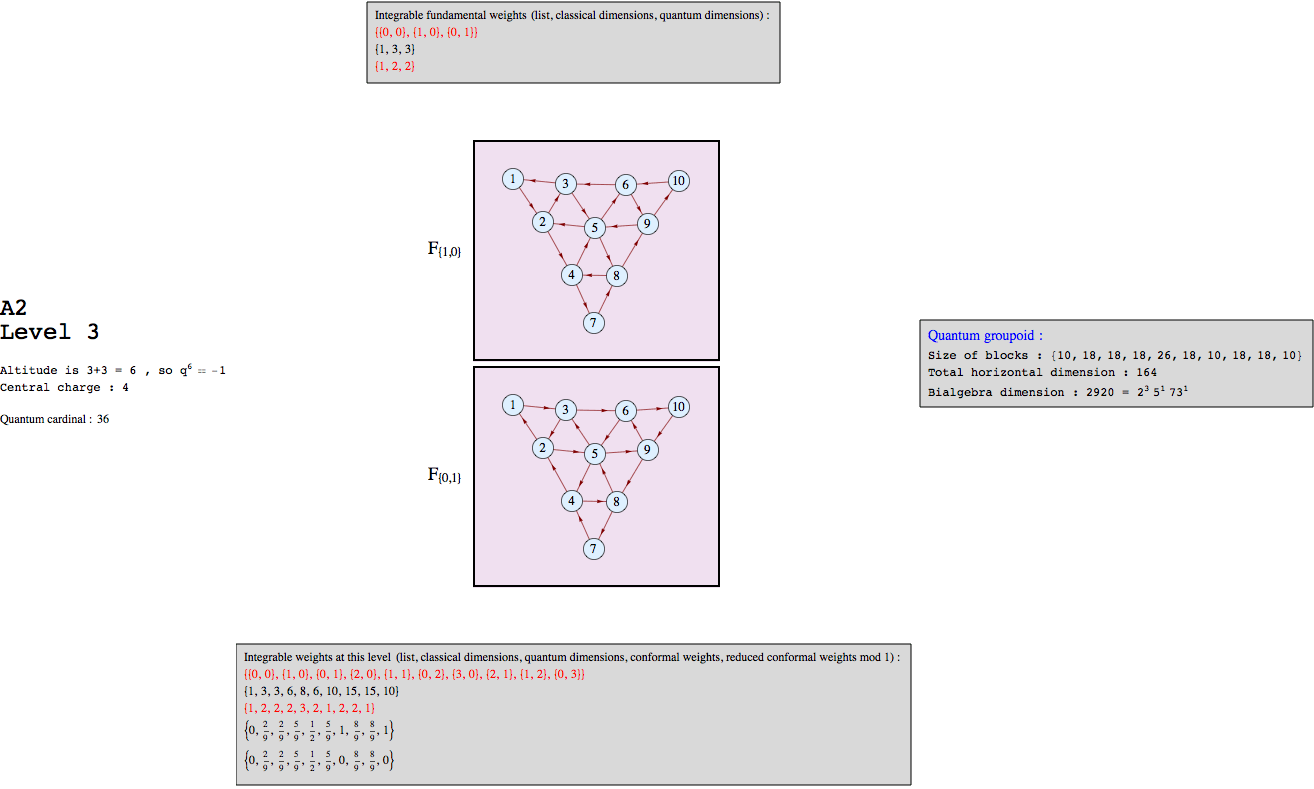
Task: Click 'Total horizontal dimension : 164' text
Action: click(1042, 373)
